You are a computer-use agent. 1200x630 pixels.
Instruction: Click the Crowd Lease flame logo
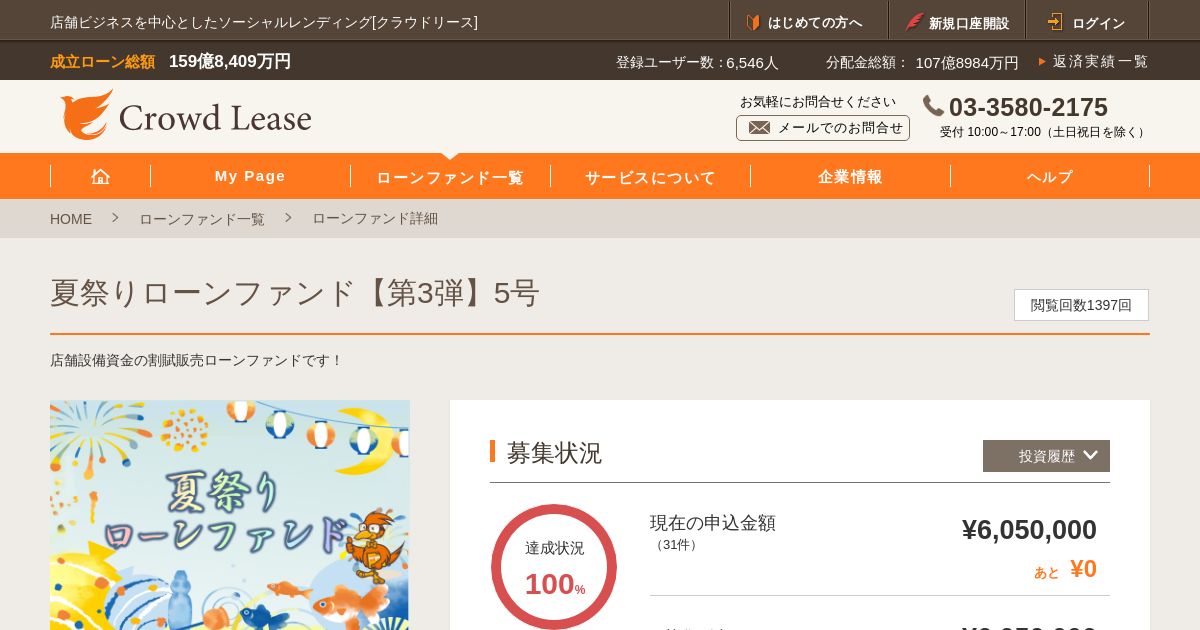[x=86, y=115]
